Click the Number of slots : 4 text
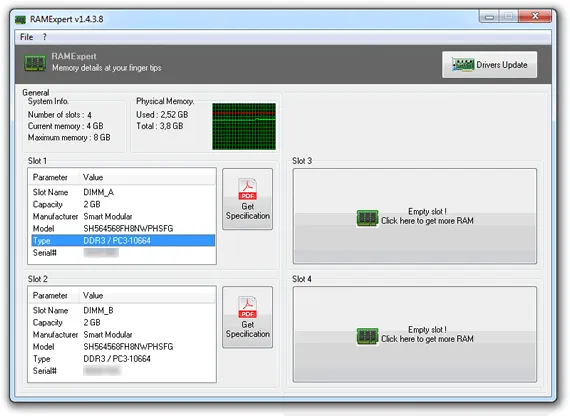Screen dimensions: 570x416 point(60,115)
